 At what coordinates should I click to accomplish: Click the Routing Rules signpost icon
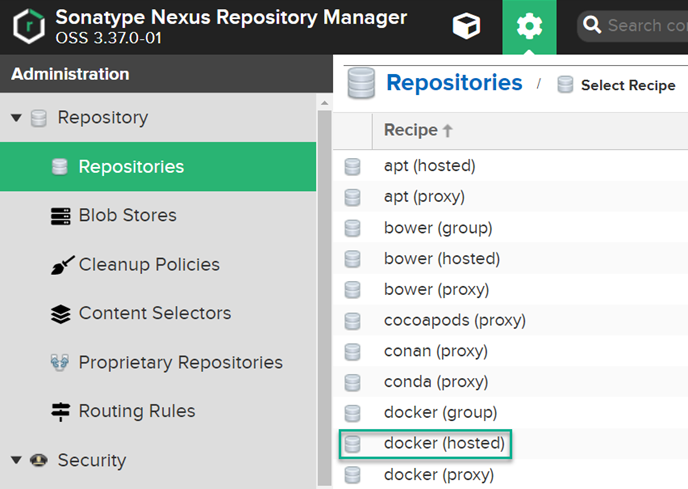(61, 412)
